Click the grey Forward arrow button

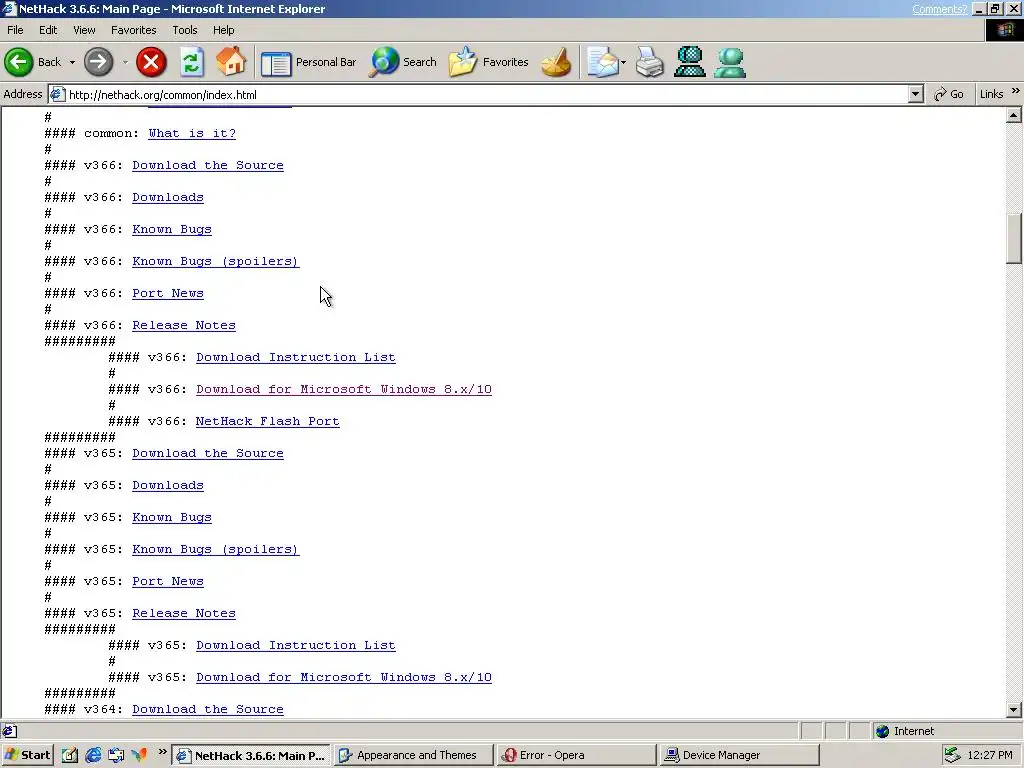coord(99,62)
